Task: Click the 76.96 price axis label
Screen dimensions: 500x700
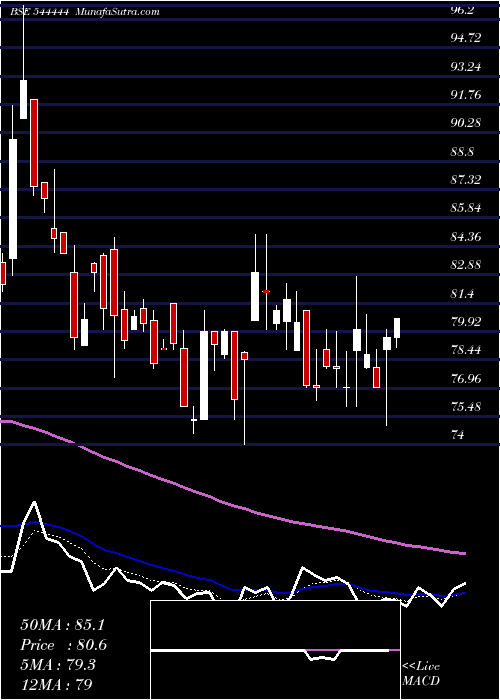Action: click(465, 379)
